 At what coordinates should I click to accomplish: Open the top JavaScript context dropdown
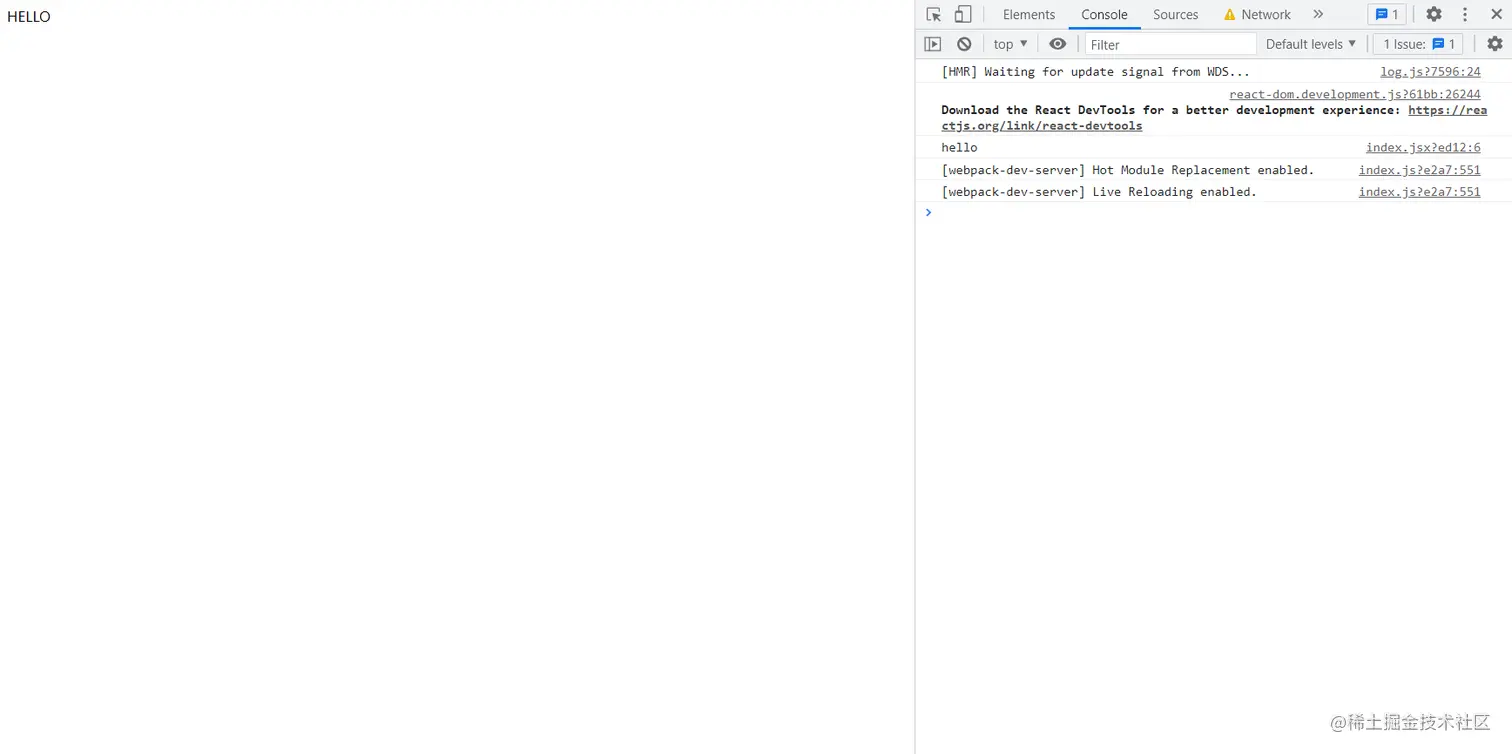coord(1010,44)
